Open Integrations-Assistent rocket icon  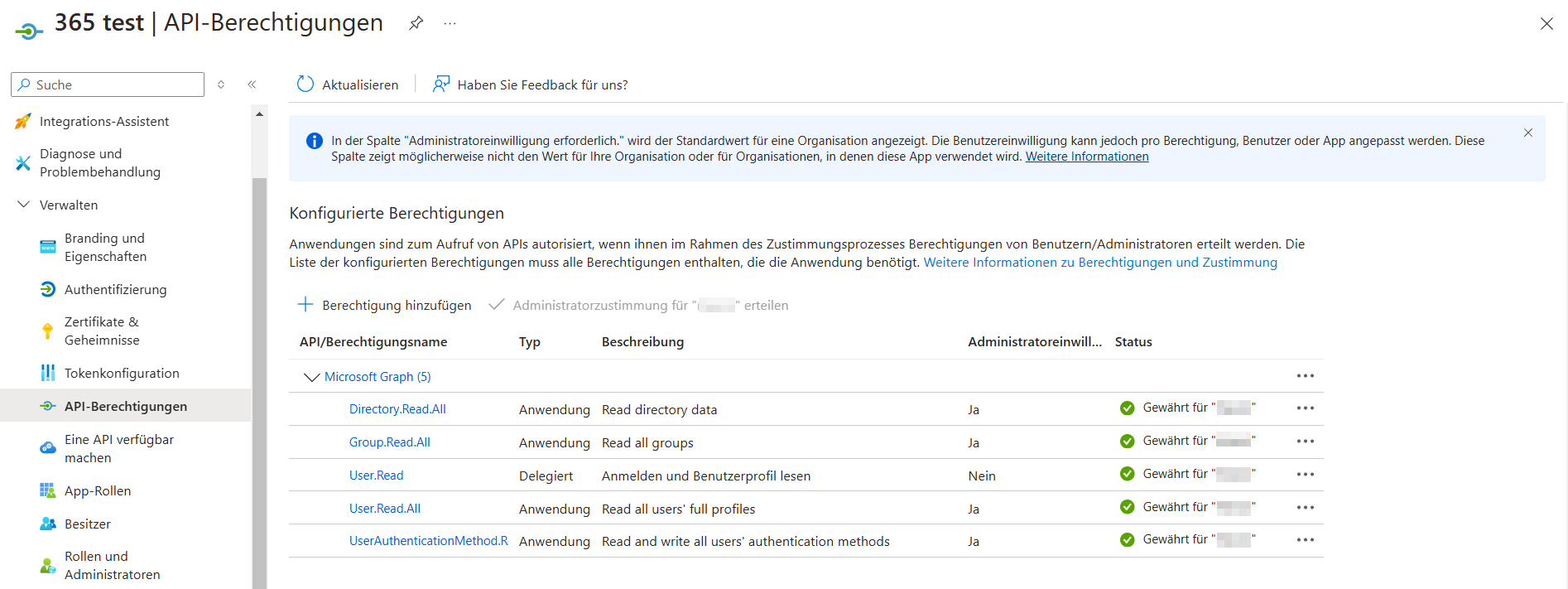click(x=23, y=122)
